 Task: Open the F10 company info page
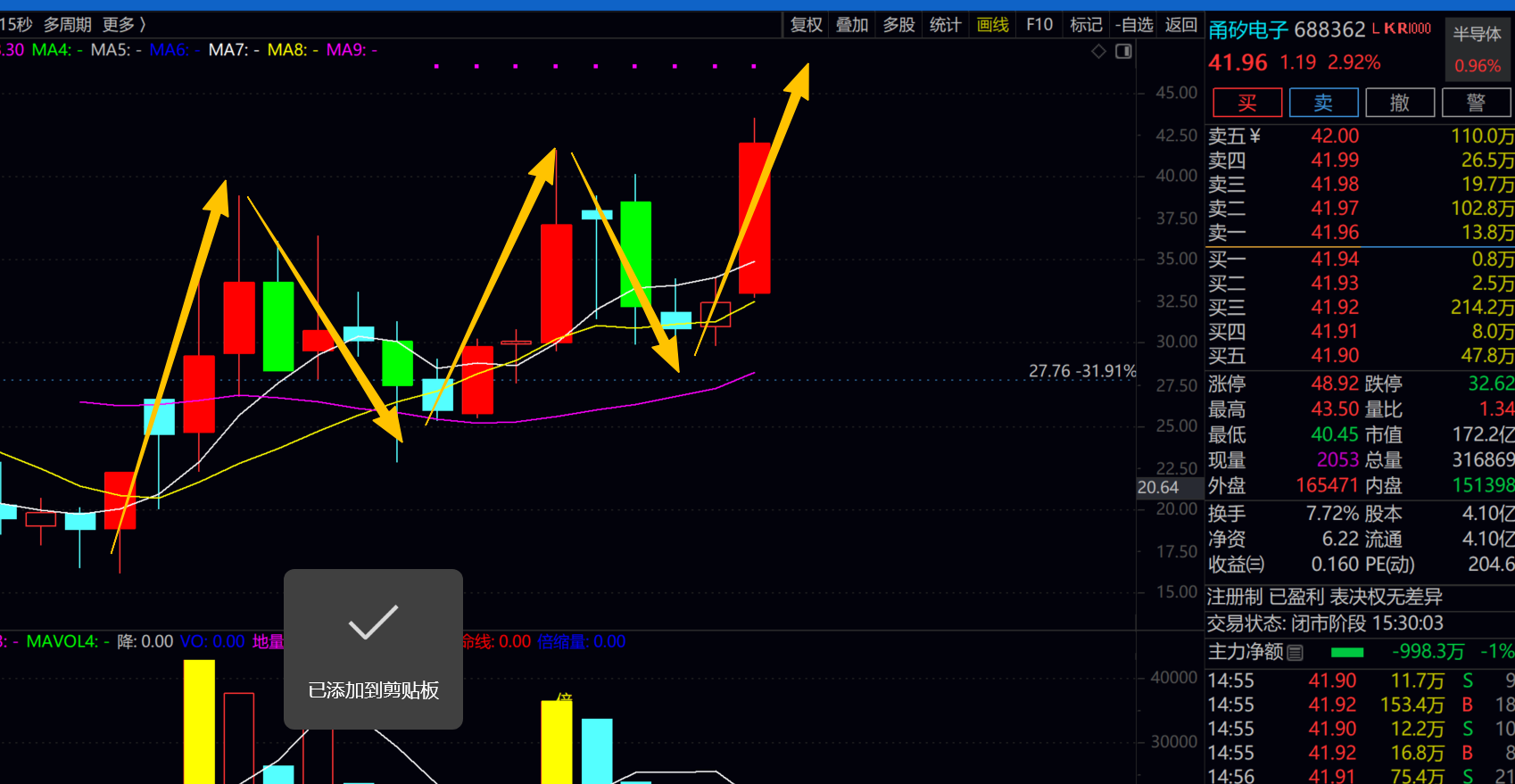click(1039, 25)
